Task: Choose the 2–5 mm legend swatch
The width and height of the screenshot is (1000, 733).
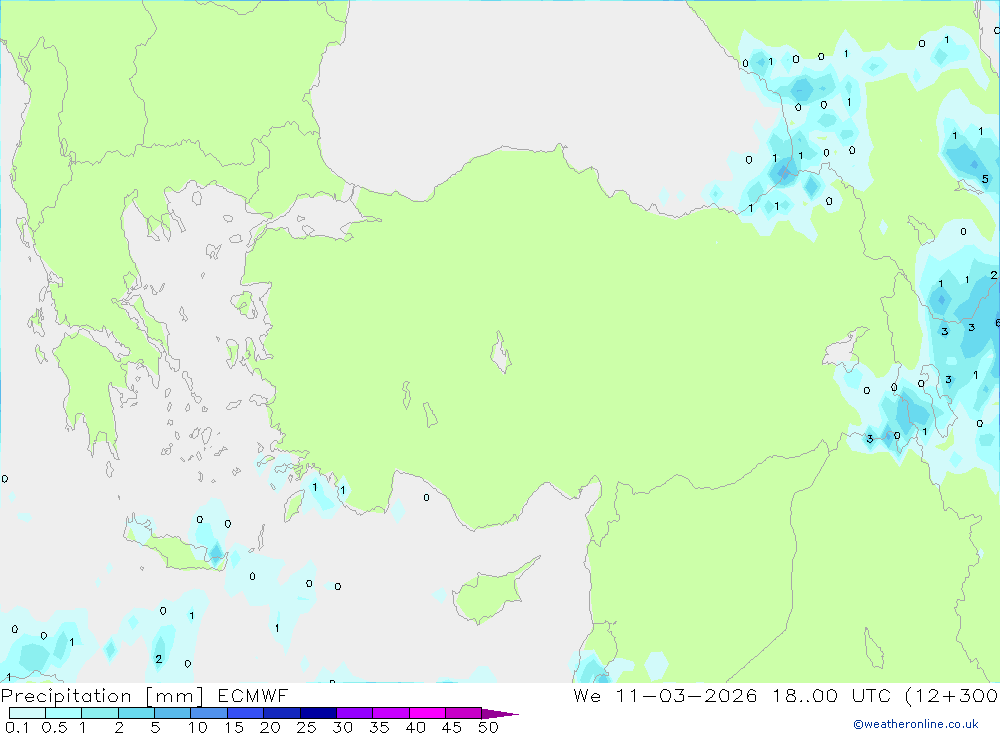Action: coord(136,713)
